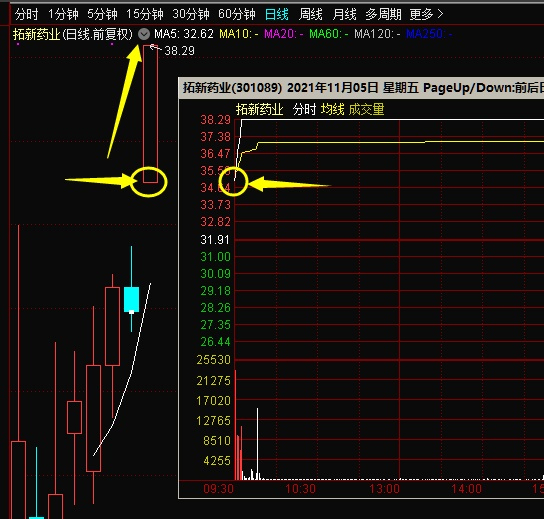Open the 周线 weekly chart

click(x=311, y=14)
